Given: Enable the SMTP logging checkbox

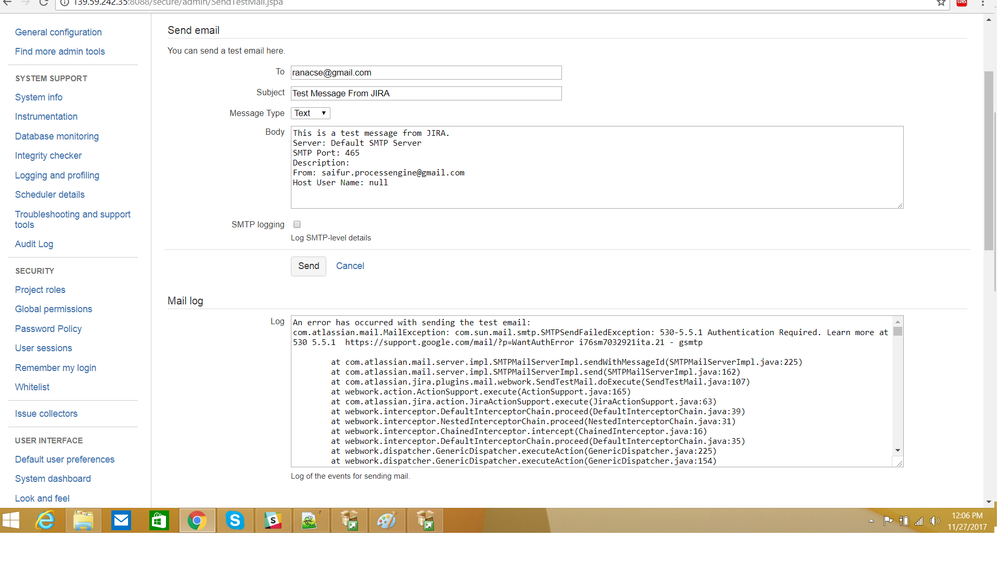Looking at the screenshot, I should (x=297, y=224).
